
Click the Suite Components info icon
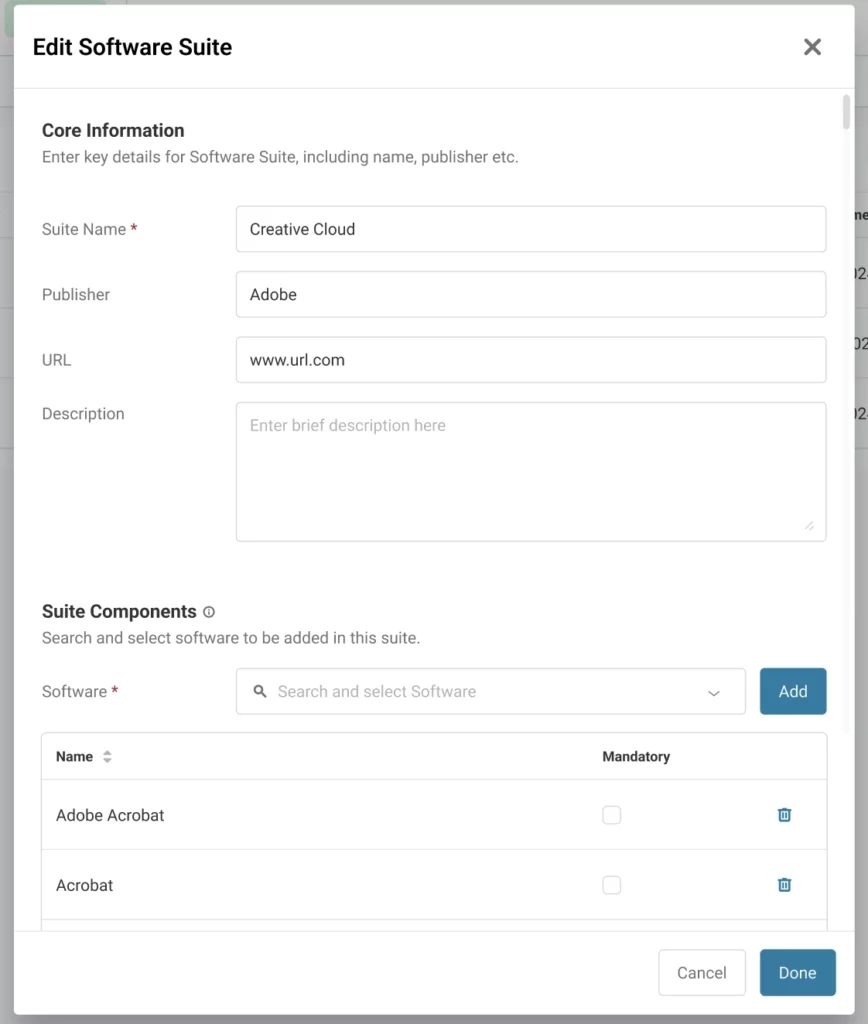[209, 612]
